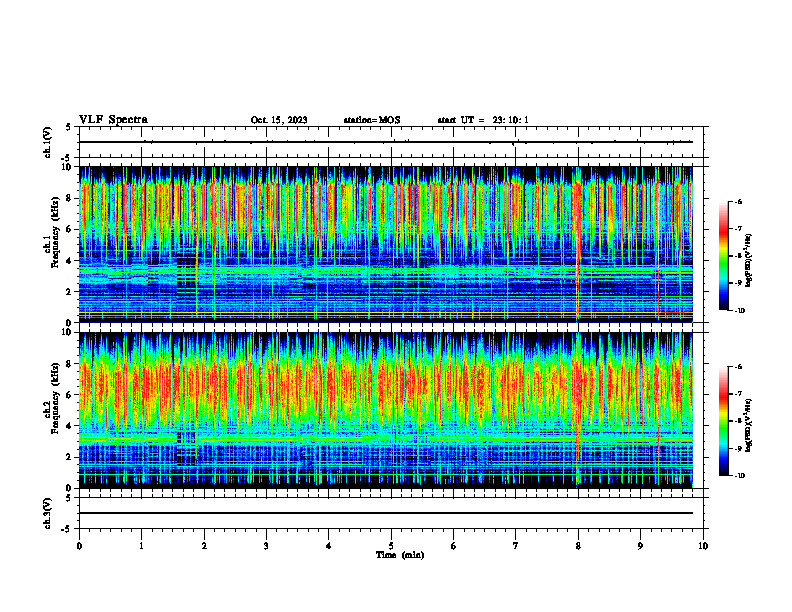The image size is (792, 612).
Task: Click the "ch.3(V)" waveform axis label
Action: point(48,513)
